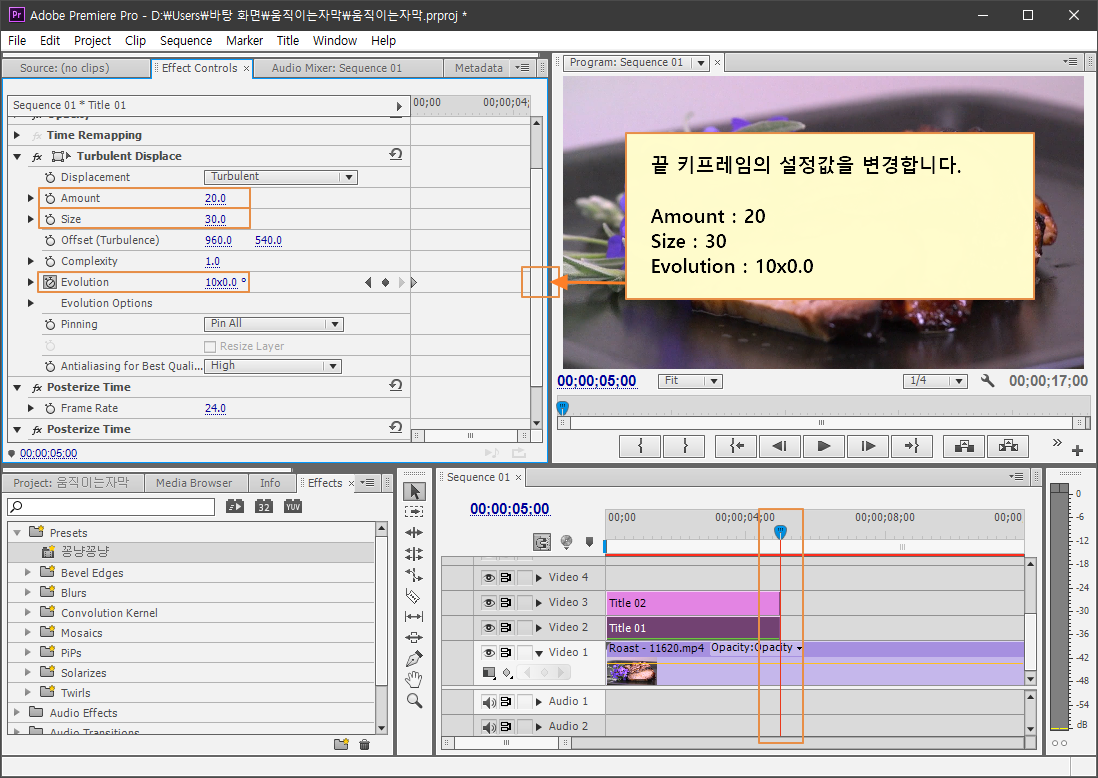Switch to Audio Mixer: Sequence 01 tab
Screen dimensions: 1098x778
(337, 68)
